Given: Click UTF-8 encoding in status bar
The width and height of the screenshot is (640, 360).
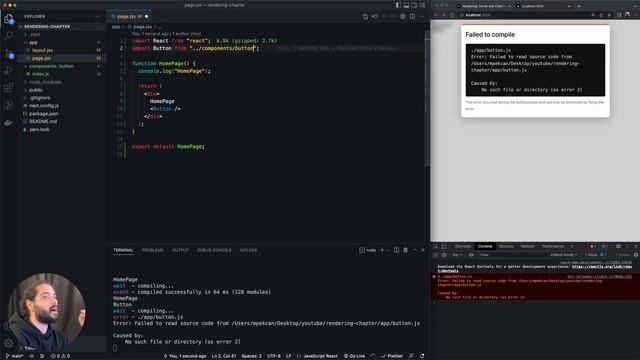Looking at the screenshot, I should pyautogui.click(x=273, y=356).
